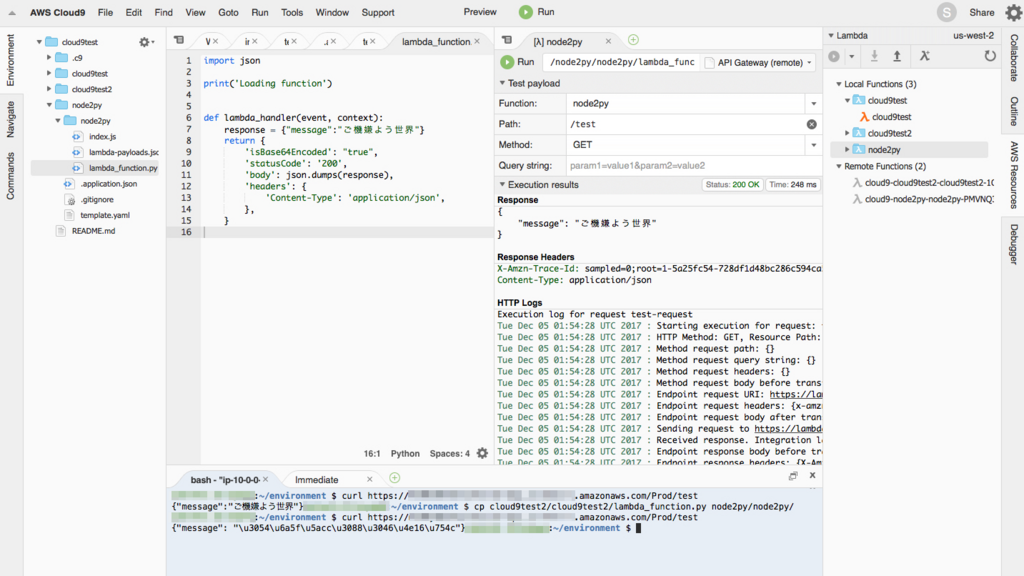This screenshot has width=1024, height=576.
Task: Change the Python syntax mode in status bar
Action: [x=405, y=453]
